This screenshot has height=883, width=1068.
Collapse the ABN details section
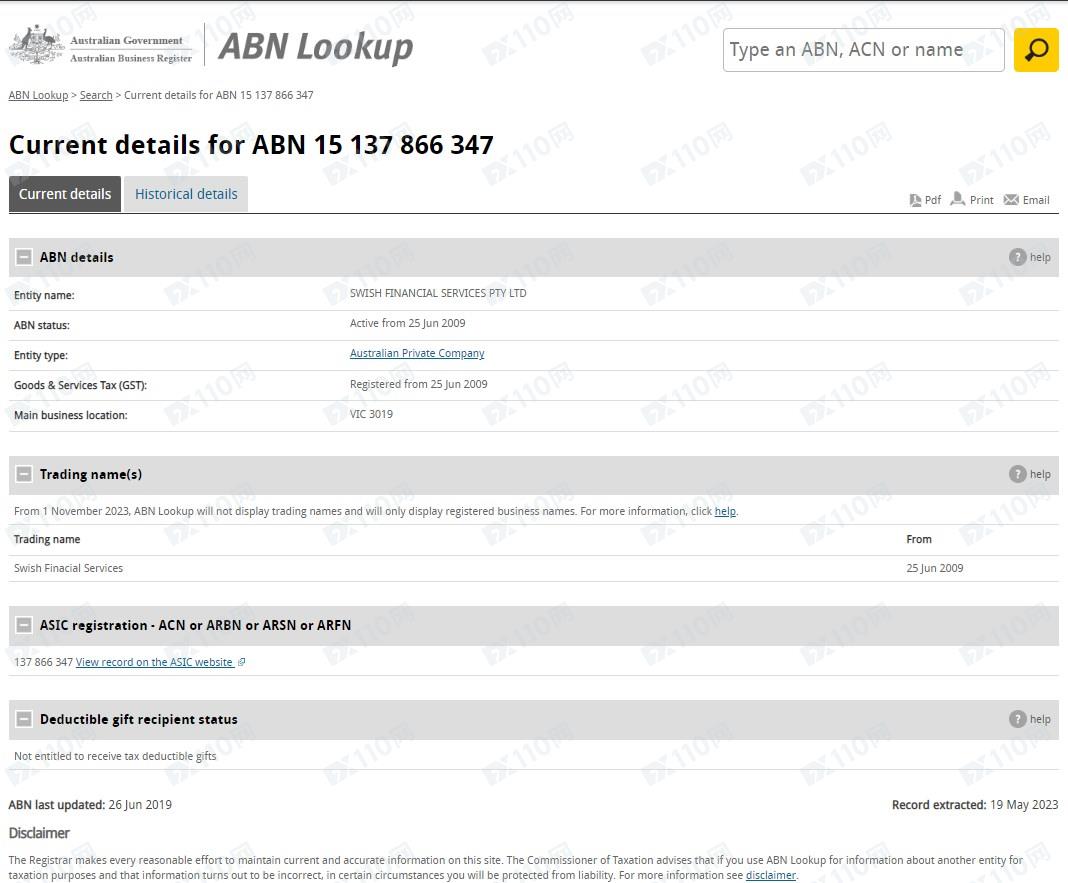click(x=24, y=257)
